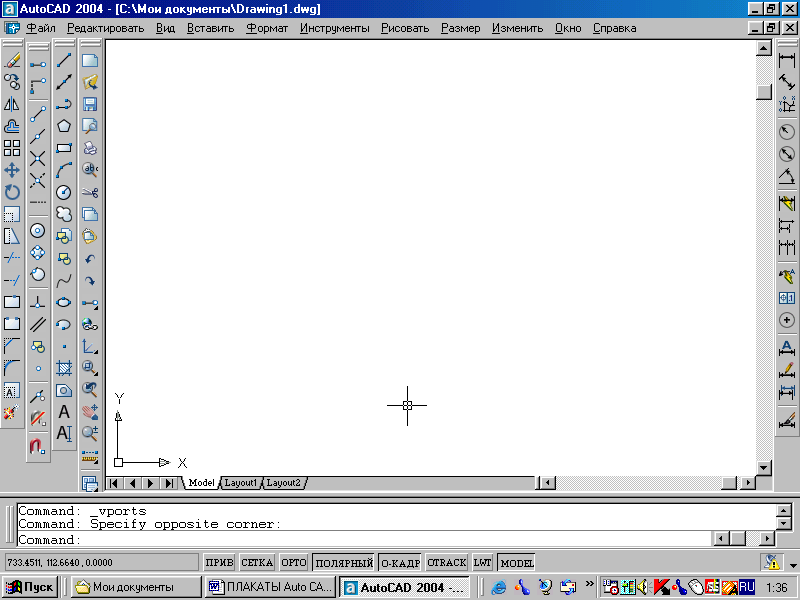This screenshot has height=600, width=800.
Task: Click the Пуск start button
Action: [x=29, y=587]
